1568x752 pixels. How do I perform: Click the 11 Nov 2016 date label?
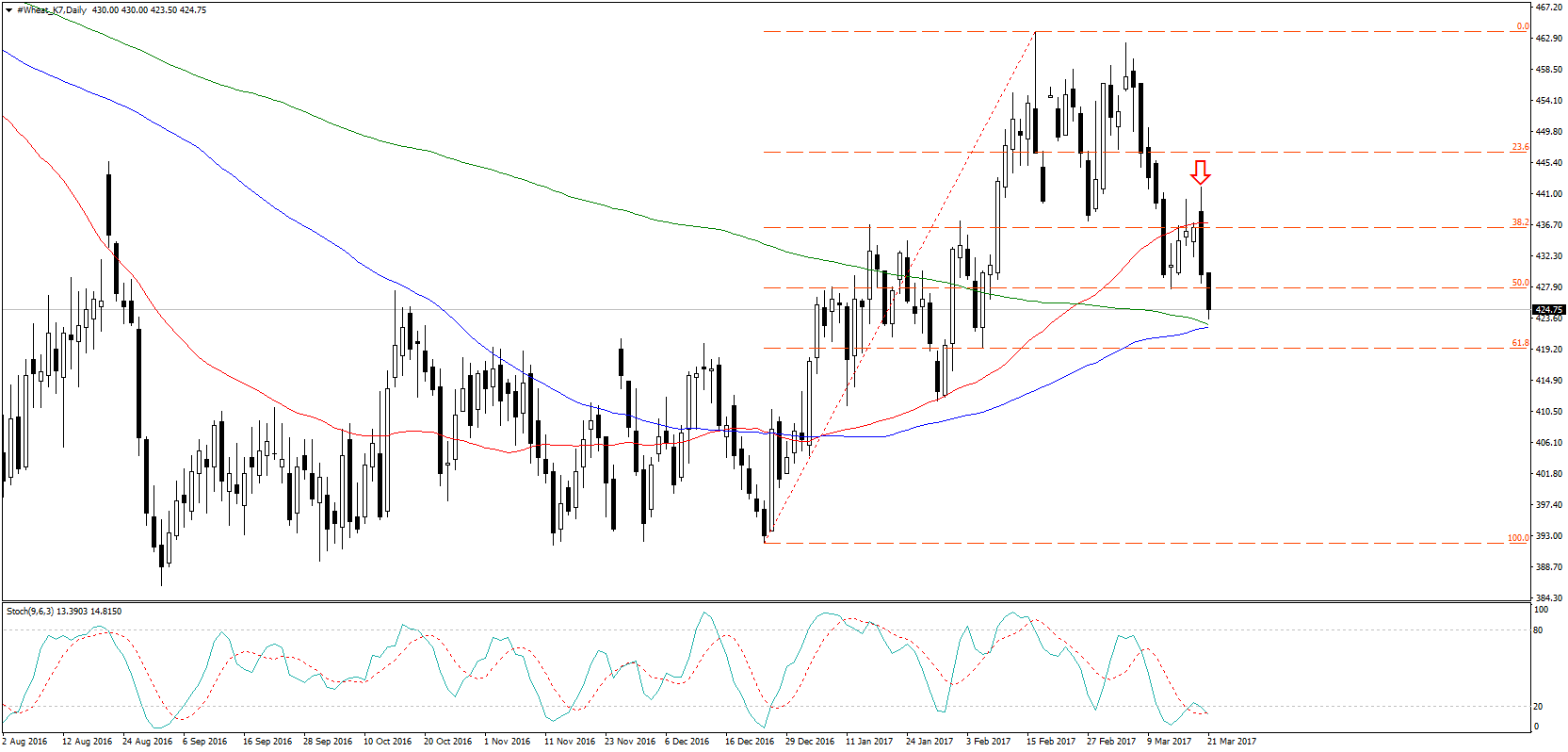(570, 742)
